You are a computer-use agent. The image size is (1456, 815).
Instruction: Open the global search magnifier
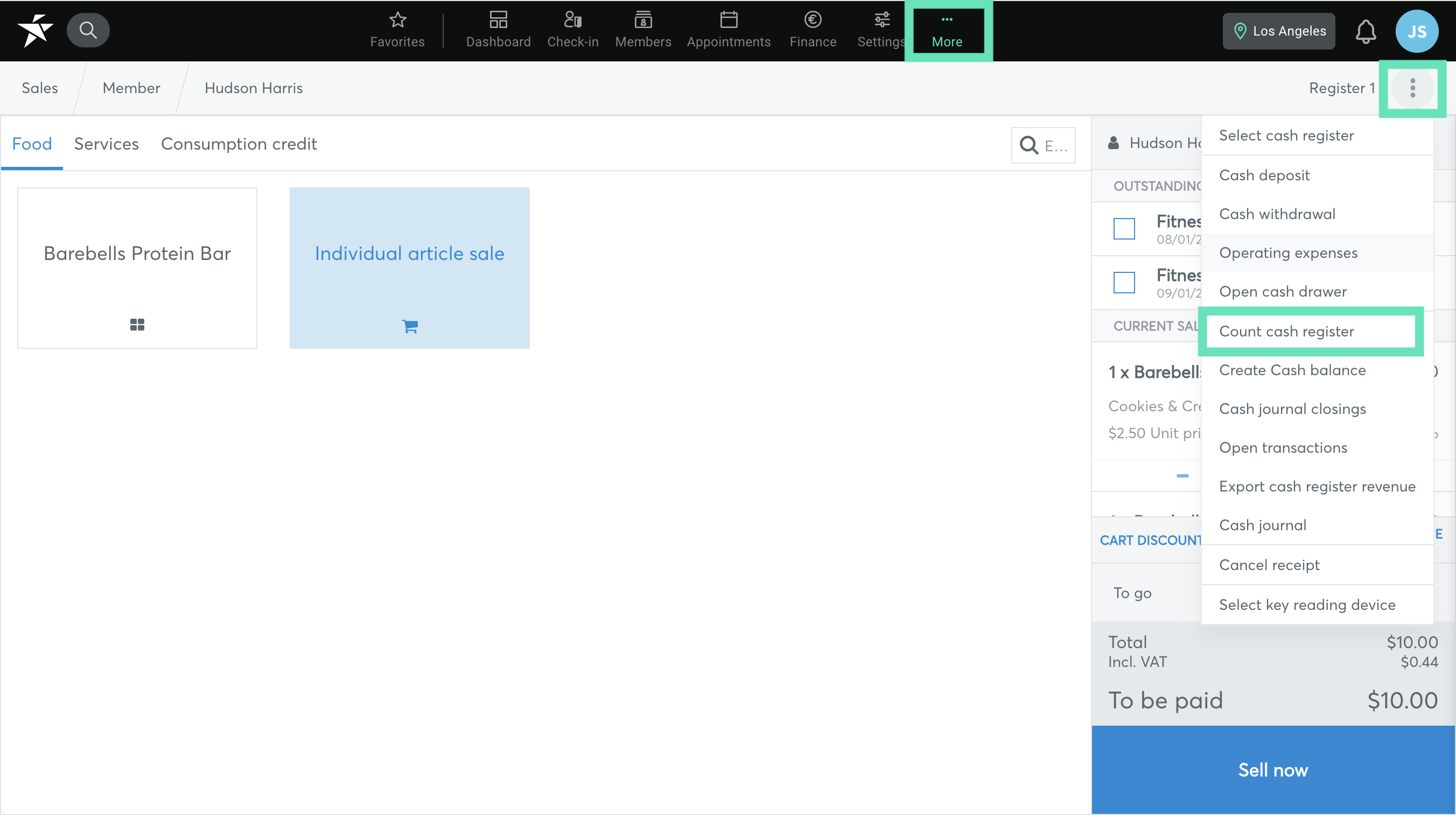pyautogui.click(x=88, y=30)
